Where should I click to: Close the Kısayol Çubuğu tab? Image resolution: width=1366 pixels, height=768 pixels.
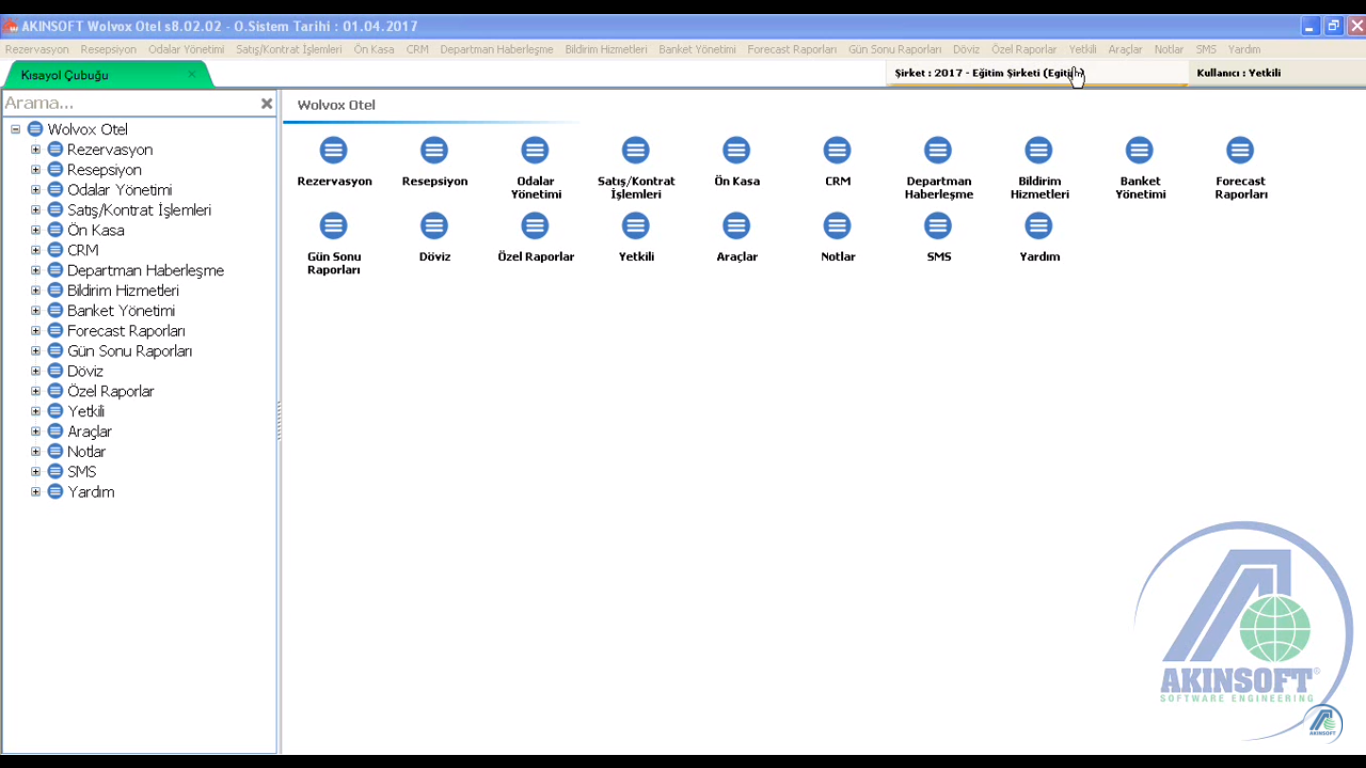[x=192, y=74]
